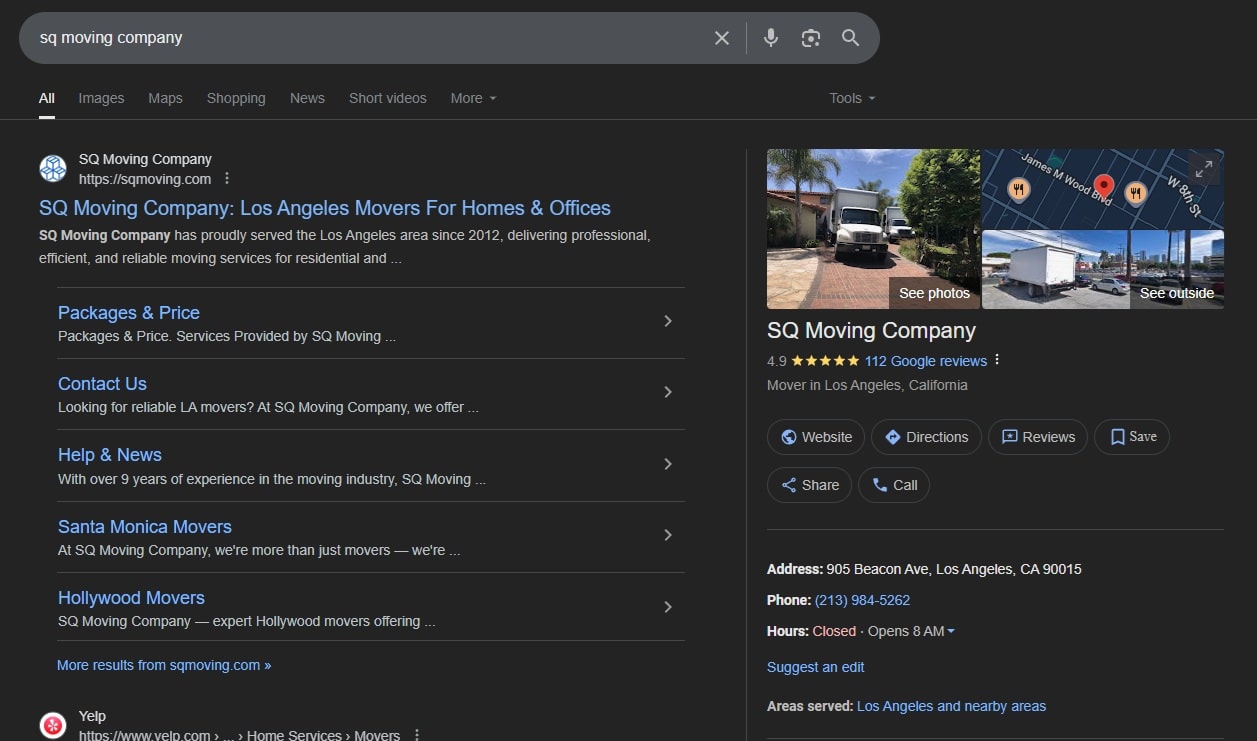Expand the Contact Us sitelink chevron
The image size is (1257, 741).
coord(668,392)
